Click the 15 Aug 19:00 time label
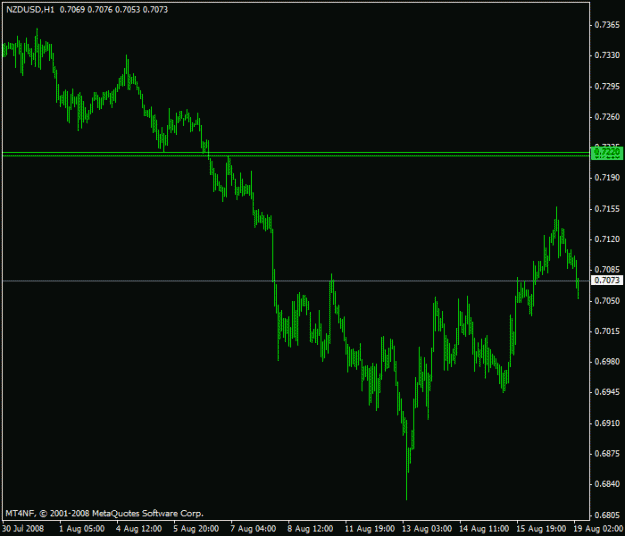Image resolution: width=625 pixels, height=536 pixels. [541, 529]
